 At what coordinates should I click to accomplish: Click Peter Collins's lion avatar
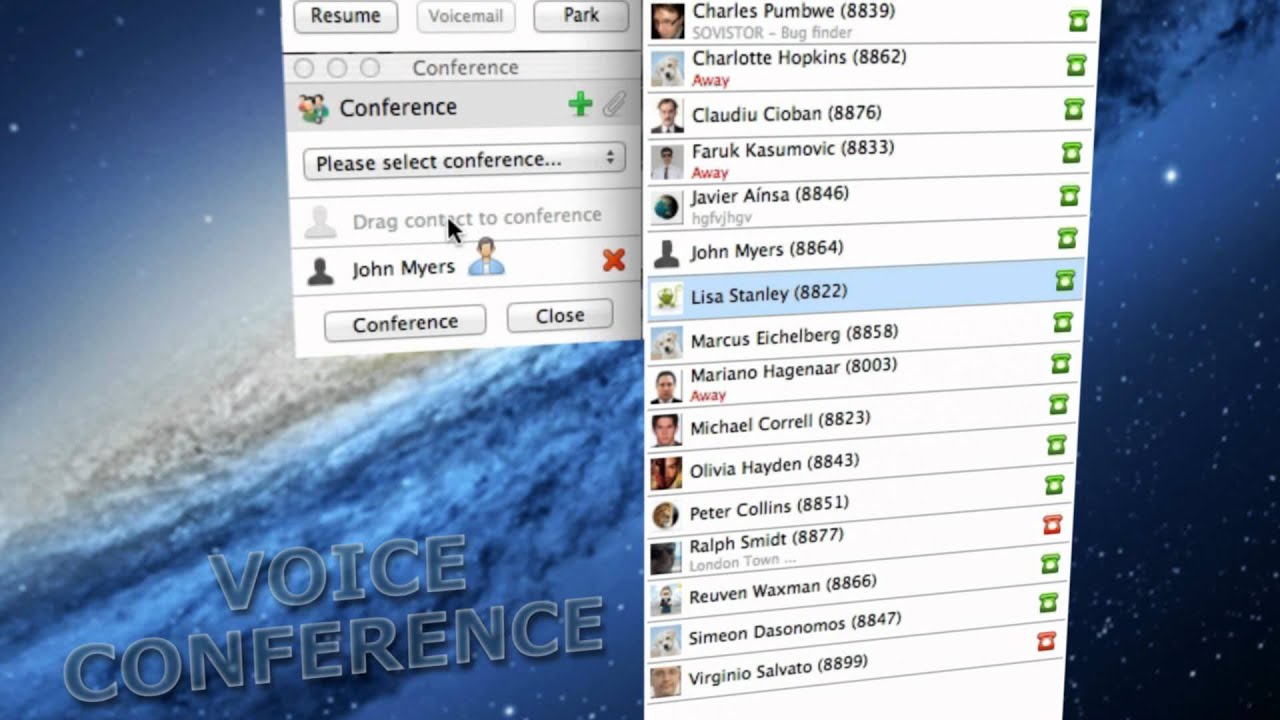[x=665, y=516]
